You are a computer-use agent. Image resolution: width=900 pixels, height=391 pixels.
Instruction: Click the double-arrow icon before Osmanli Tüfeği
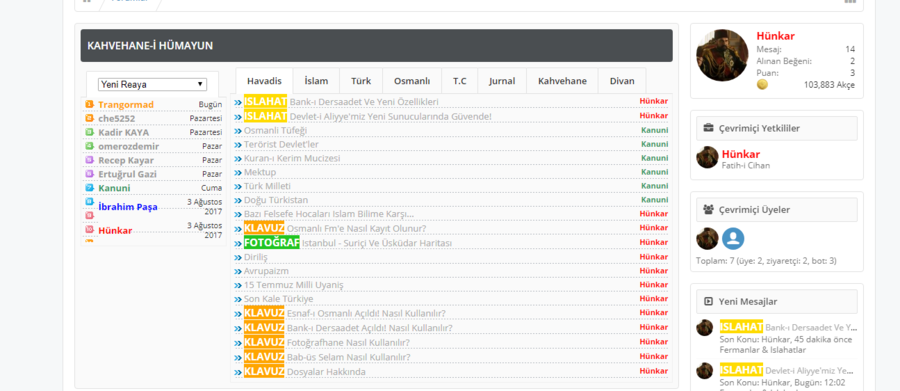238,131
